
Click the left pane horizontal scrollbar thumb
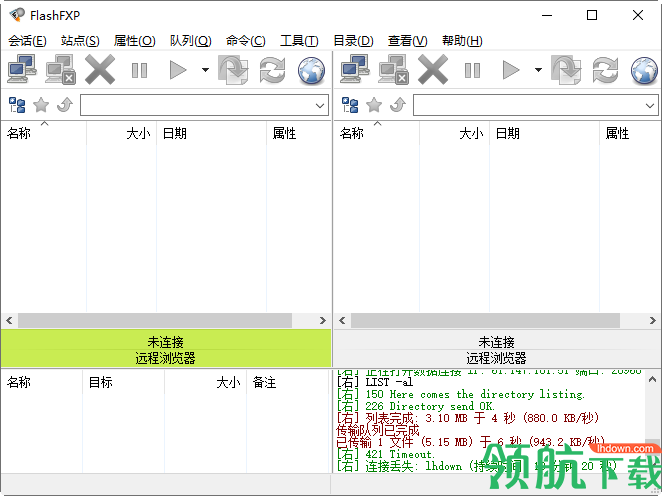(x=155, y=321)
